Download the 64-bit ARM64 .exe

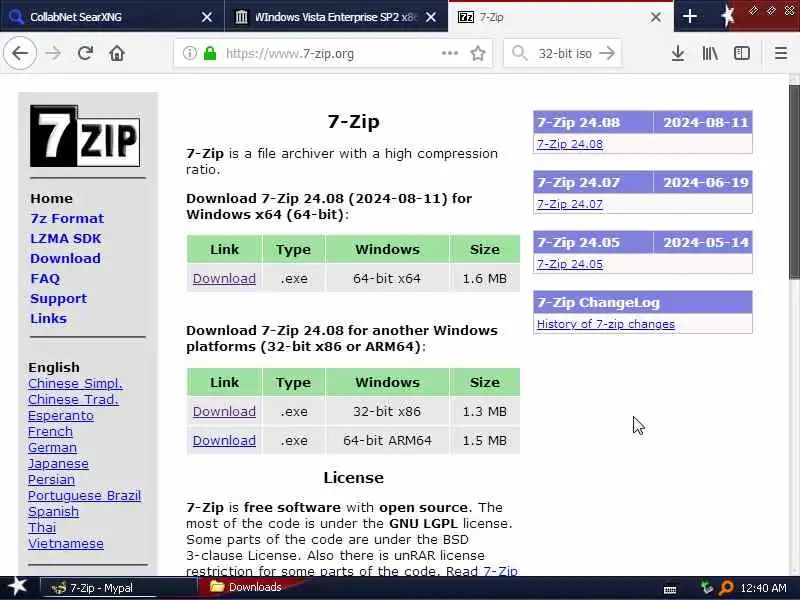coord(224,440)
